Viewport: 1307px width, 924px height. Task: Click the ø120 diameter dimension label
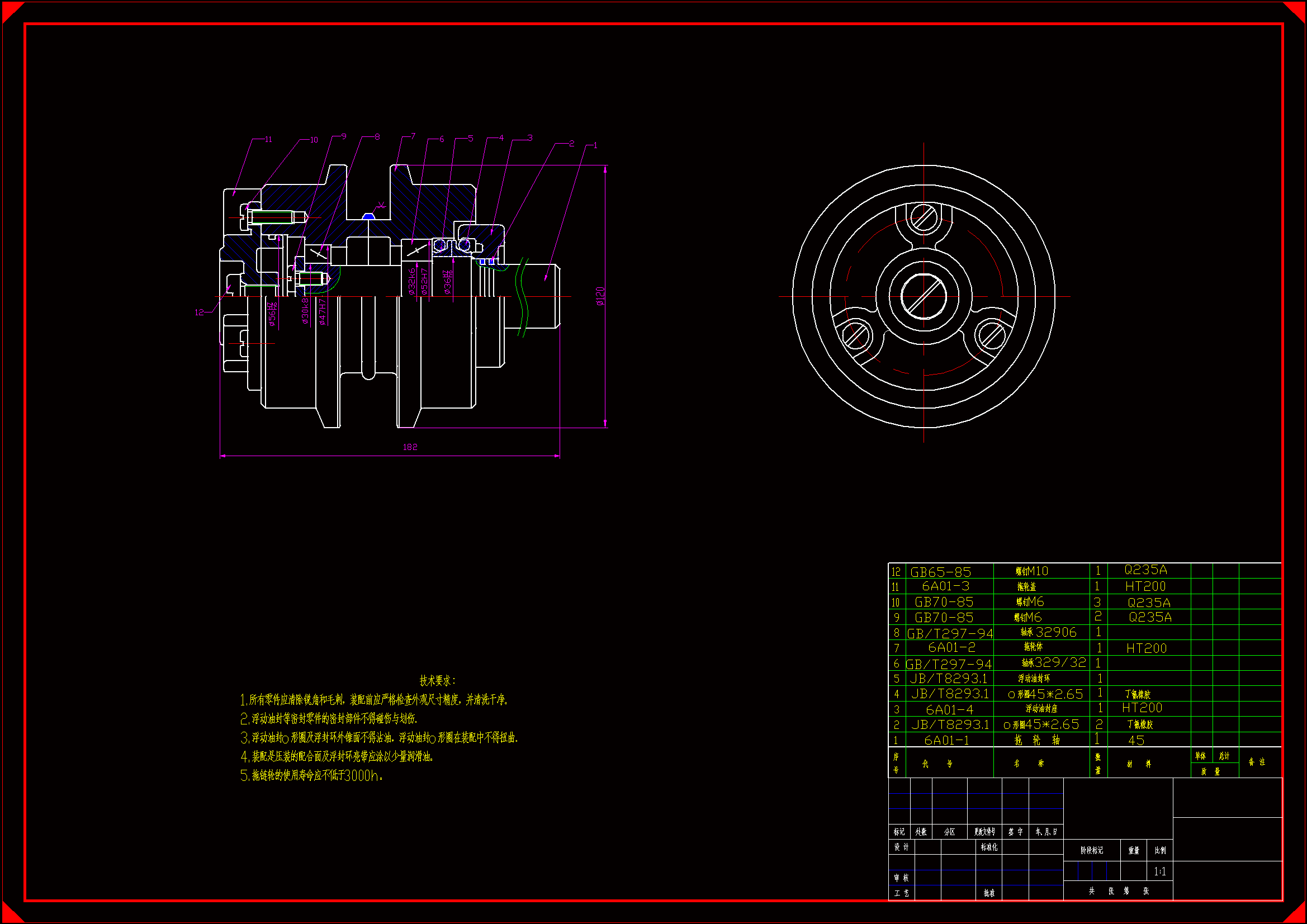(x=600, y=296)
